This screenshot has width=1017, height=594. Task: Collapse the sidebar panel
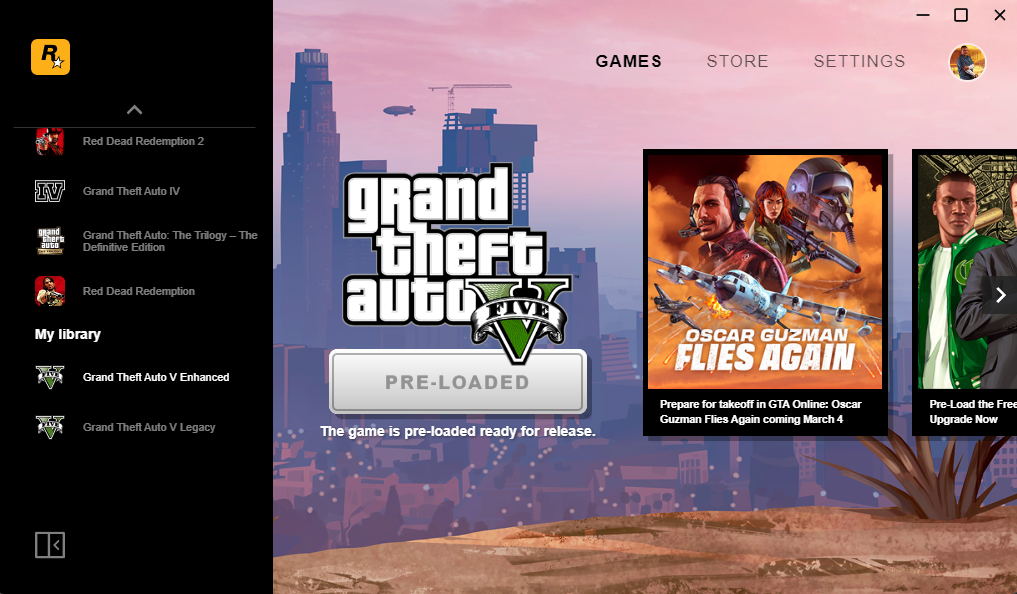[50, 545]
